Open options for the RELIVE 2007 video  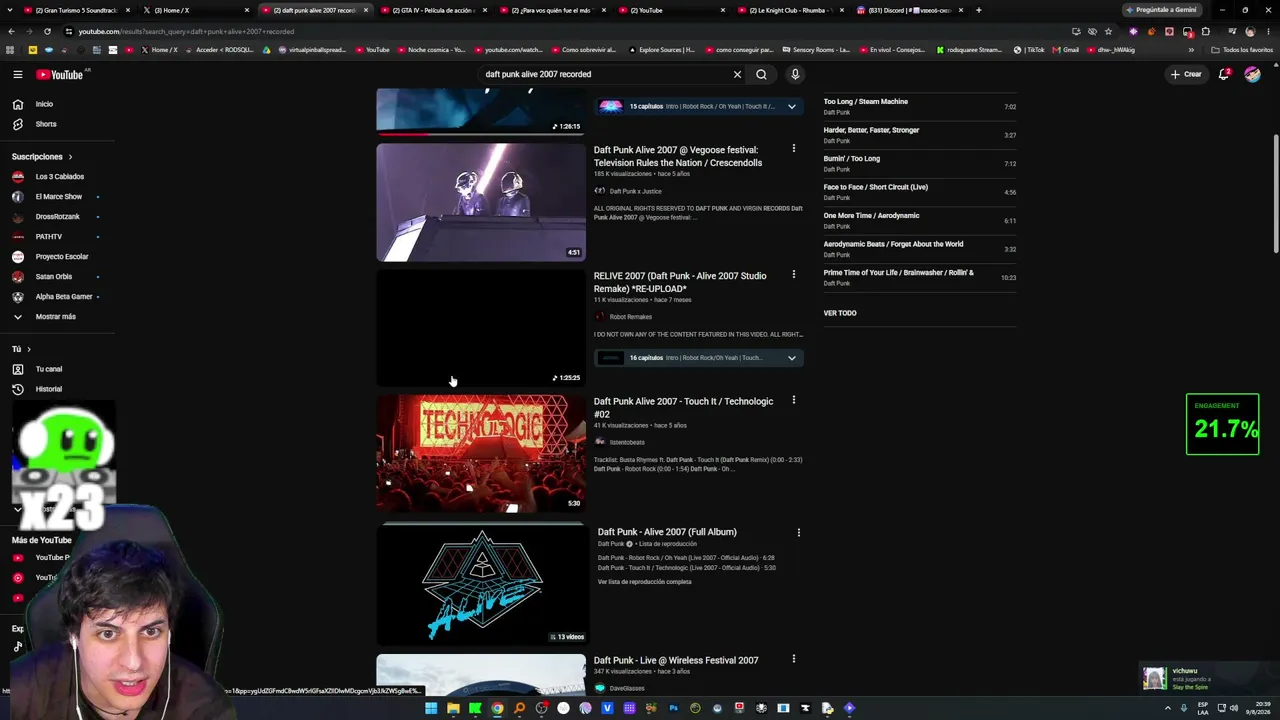[x=794, y=274]
